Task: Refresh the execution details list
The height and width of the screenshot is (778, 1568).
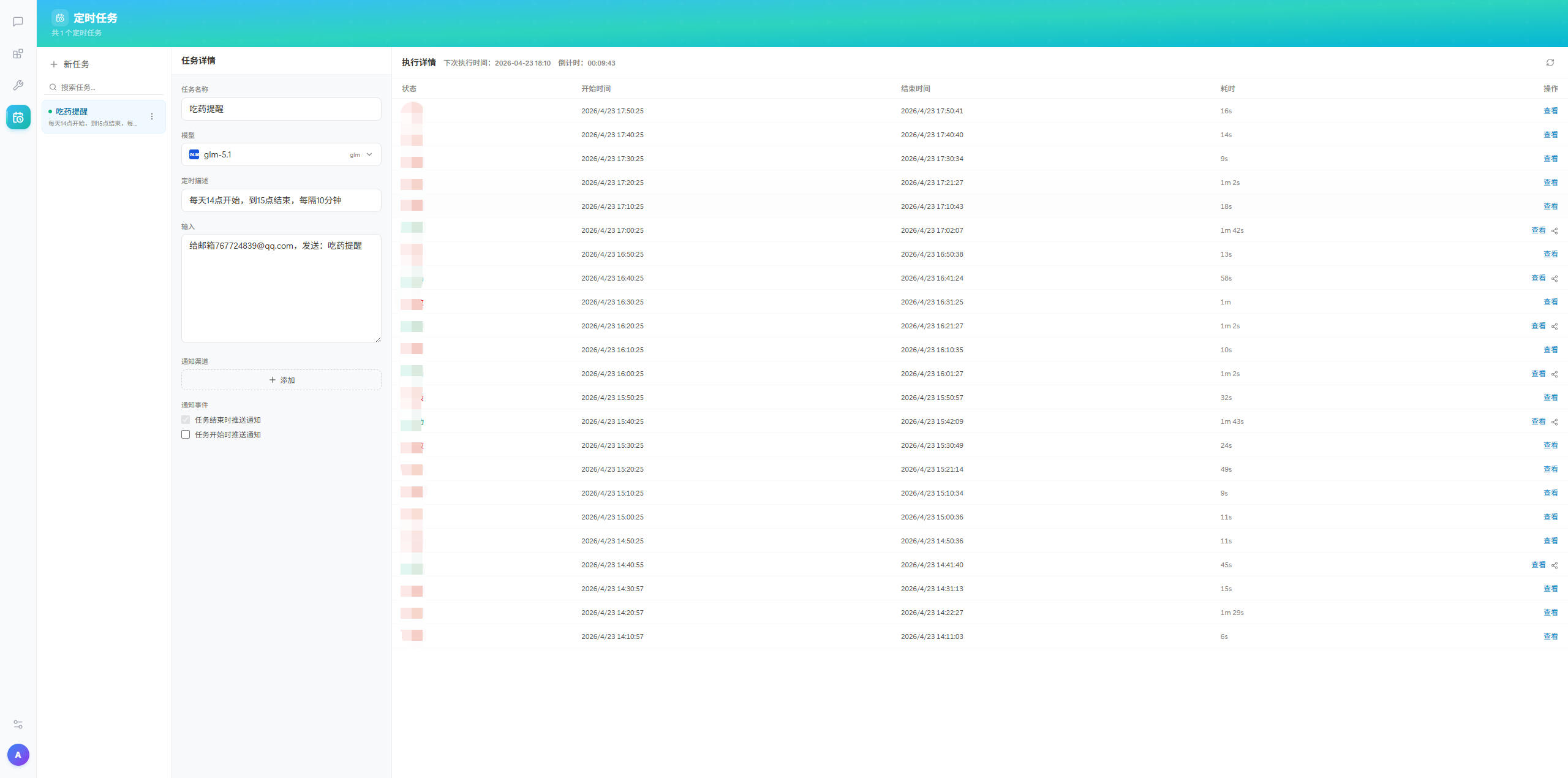Action: 1550,62
